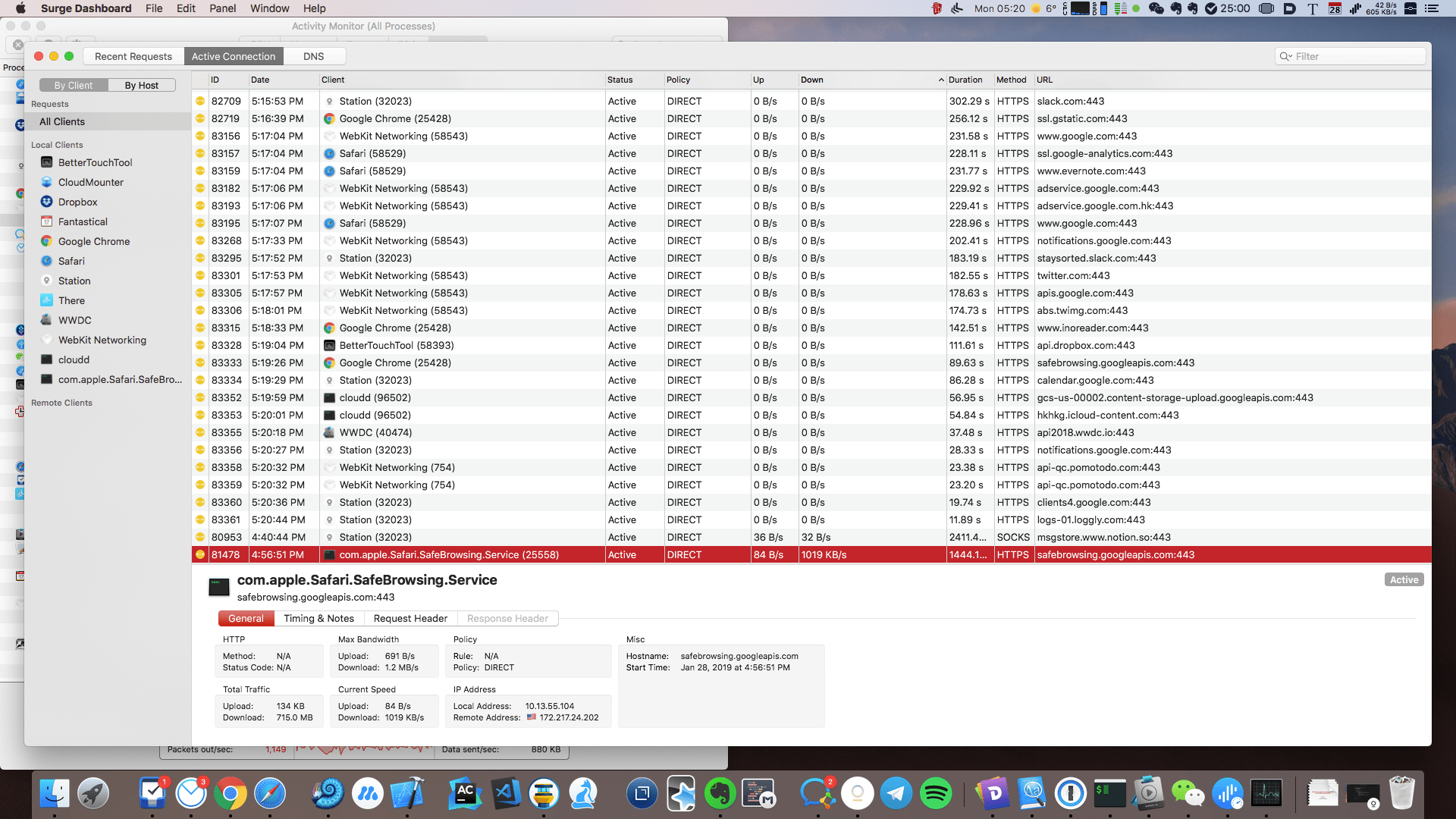The width and height of the screenshot is (1456, 819).
Task: Select BetterTouchTool icon in Local Clients
Action: 46,162
